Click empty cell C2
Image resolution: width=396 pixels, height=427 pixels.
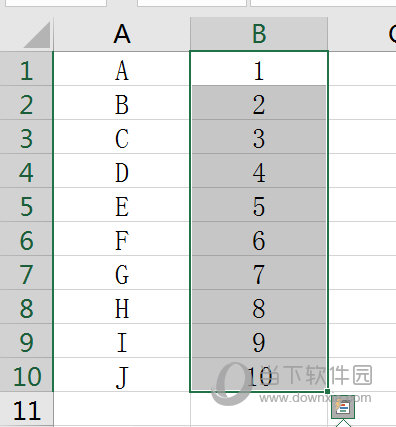(x=362, y=103)
